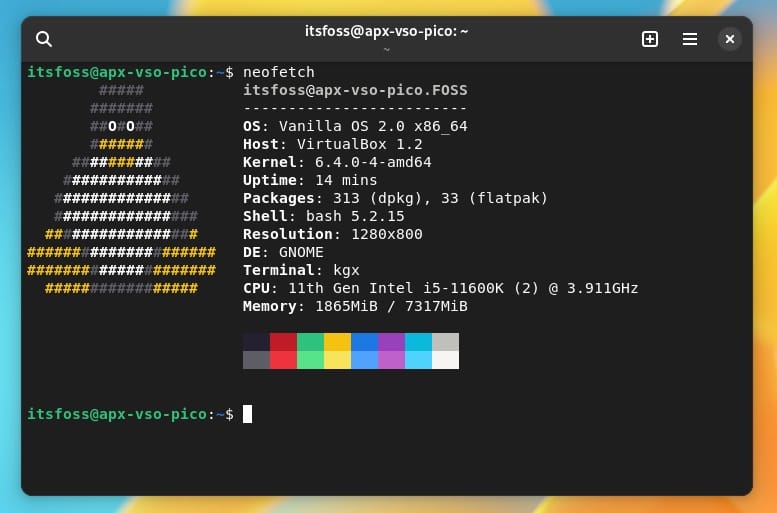Add a new terminal tab
The height and width of the screenshot is (513, 777).
coord(650,39)
